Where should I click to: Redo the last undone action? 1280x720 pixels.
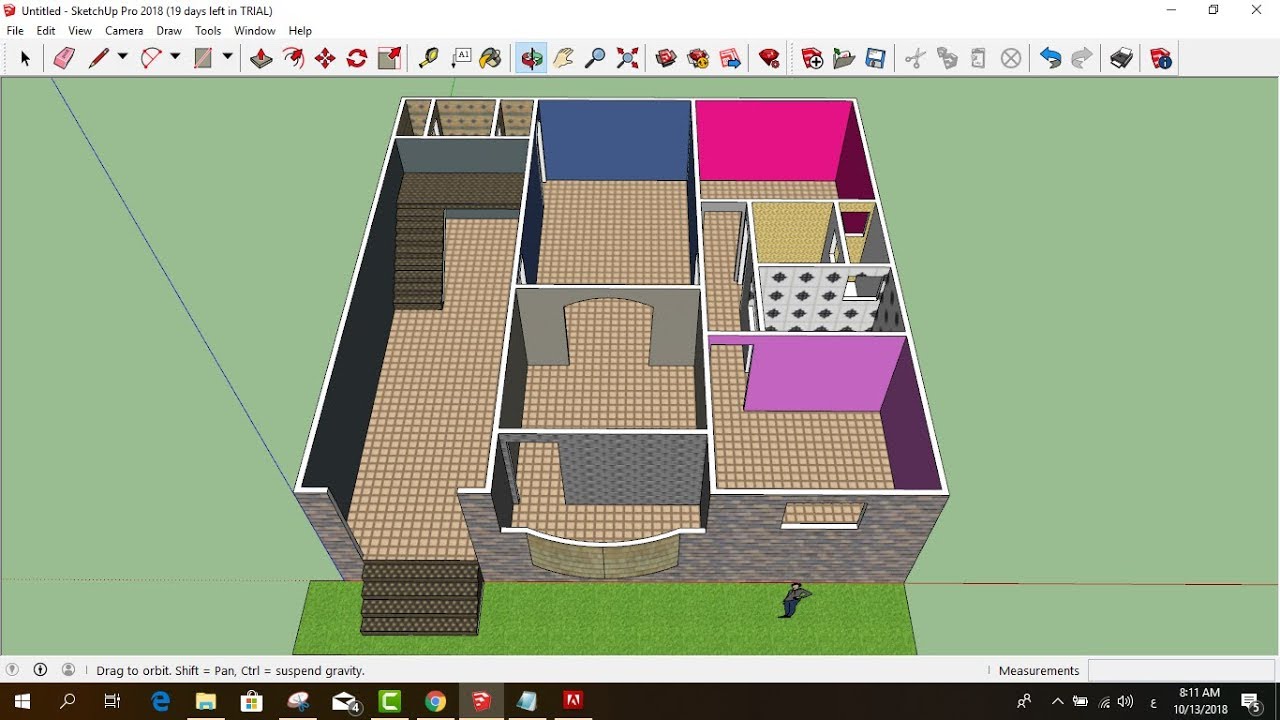[x=1082, y=59]
